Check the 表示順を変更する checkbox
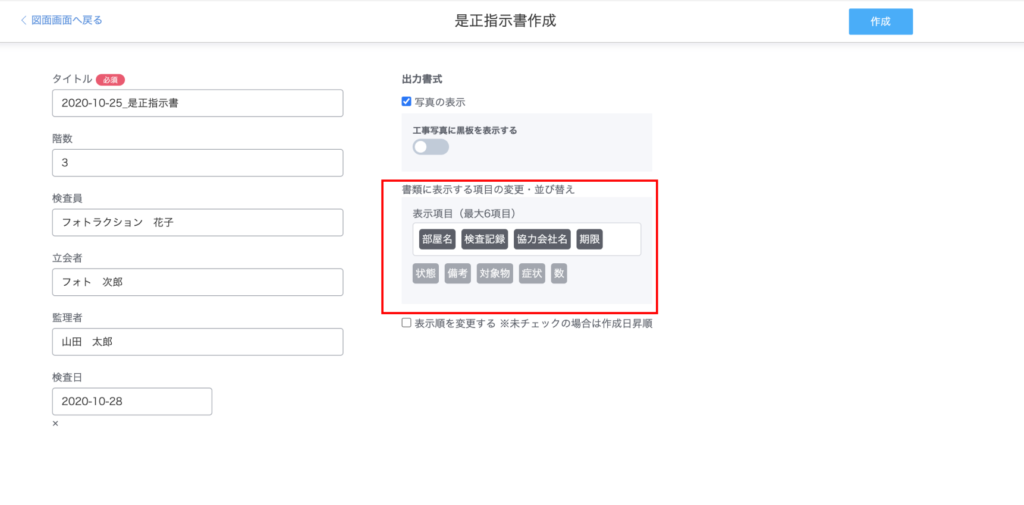Image resolution: width=1024 pixels, height=505 pixels. click(406, 323)
